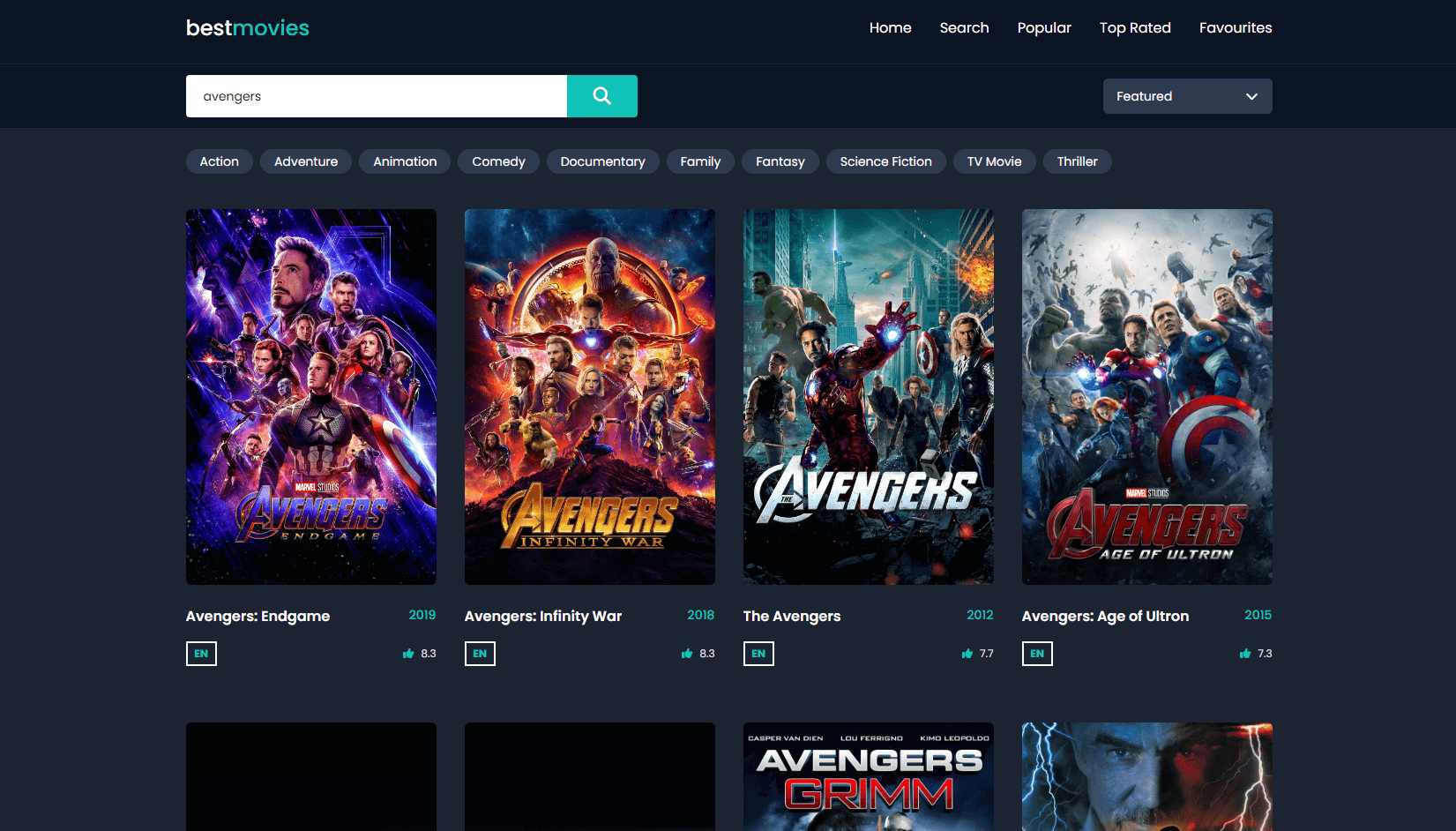The image size is (1456, 831).
Task: Open the Popular navigation link
Action: [1044, 28]
